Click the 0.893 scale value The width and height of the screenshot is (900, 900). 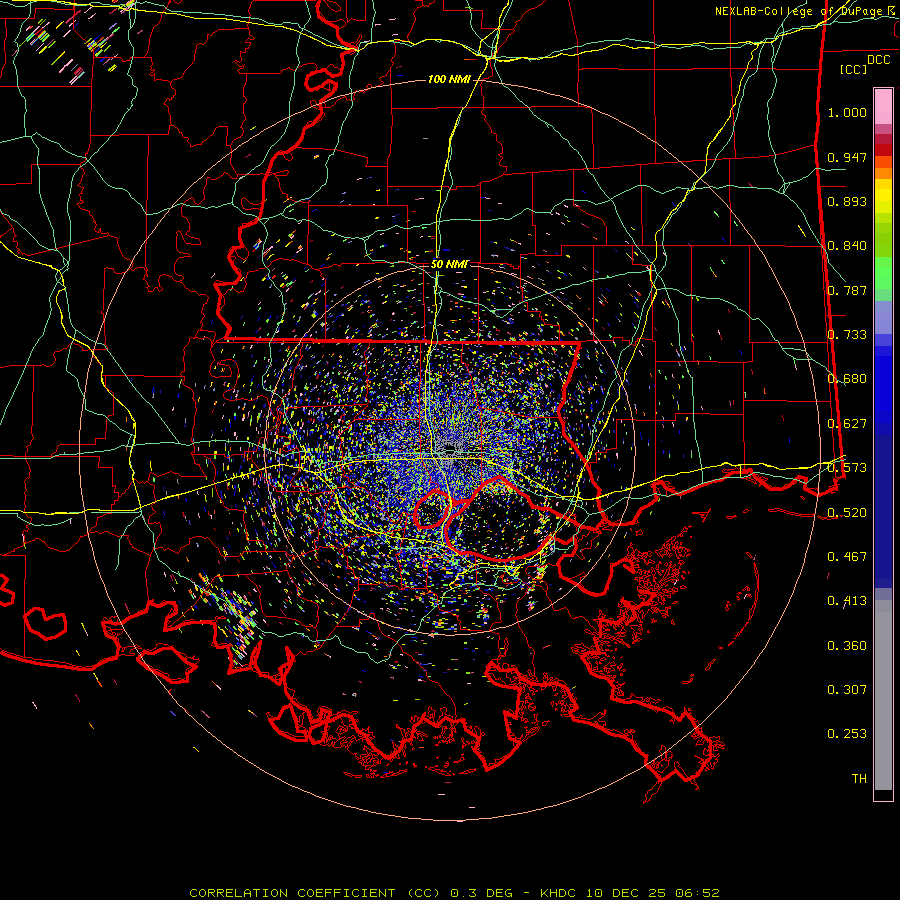point(847,201)
